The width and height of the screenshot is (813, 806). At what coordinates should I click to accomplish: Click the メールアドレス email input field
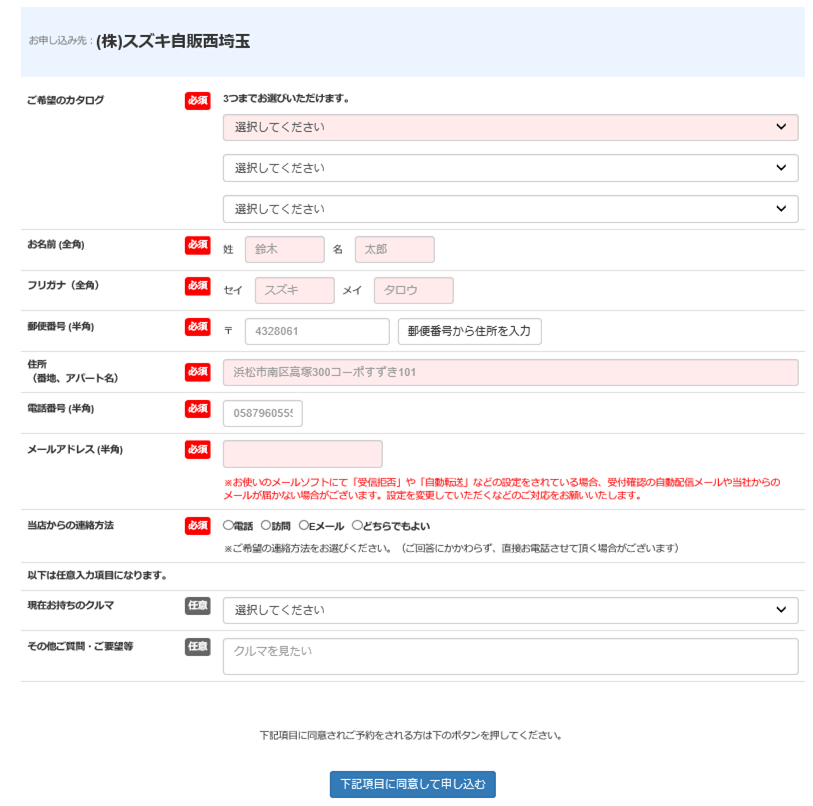303,454
